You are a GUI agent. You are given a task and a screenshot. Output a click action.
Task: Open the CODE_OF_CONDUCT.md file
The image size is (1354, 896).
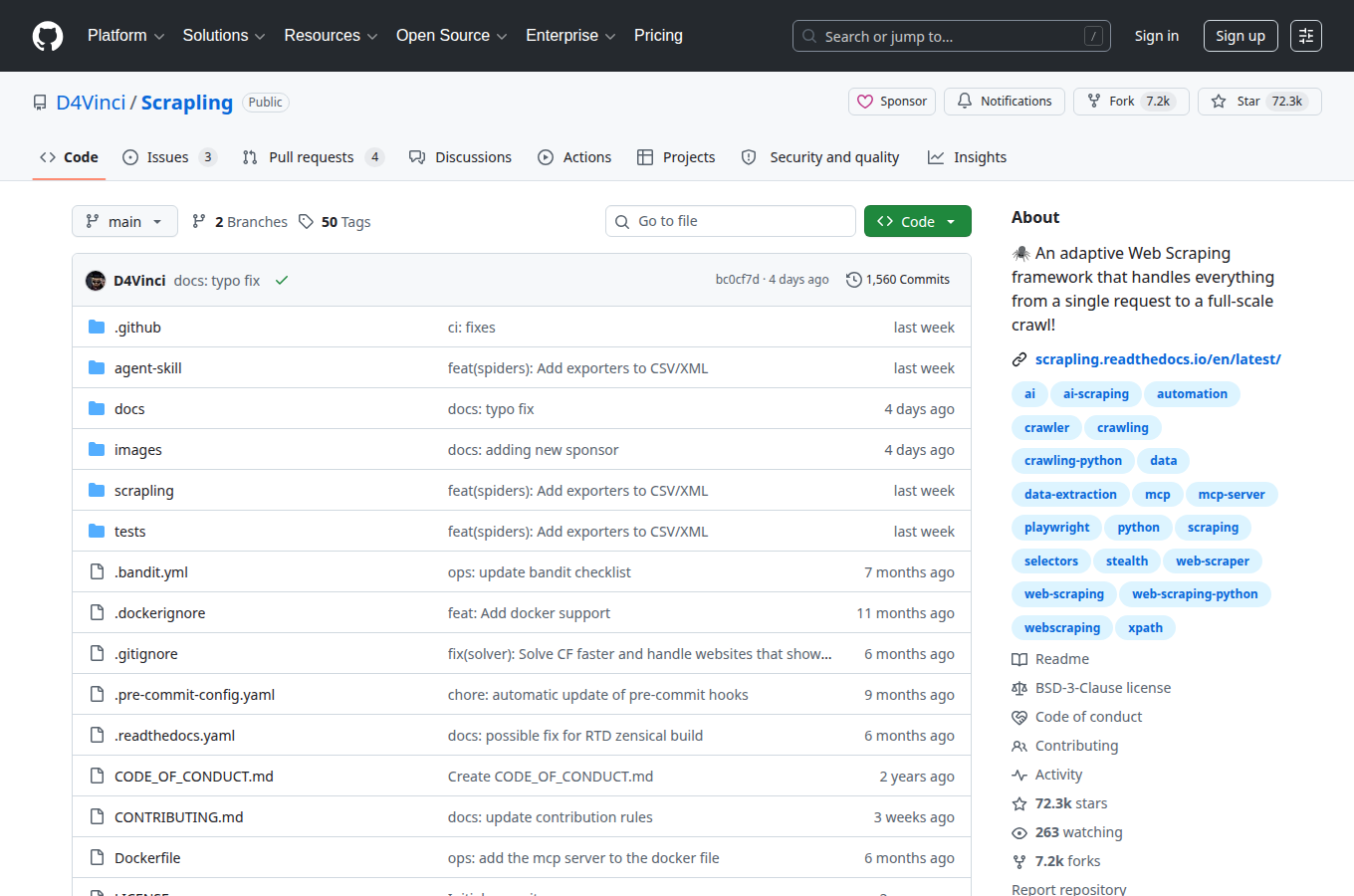coord(193,776)
